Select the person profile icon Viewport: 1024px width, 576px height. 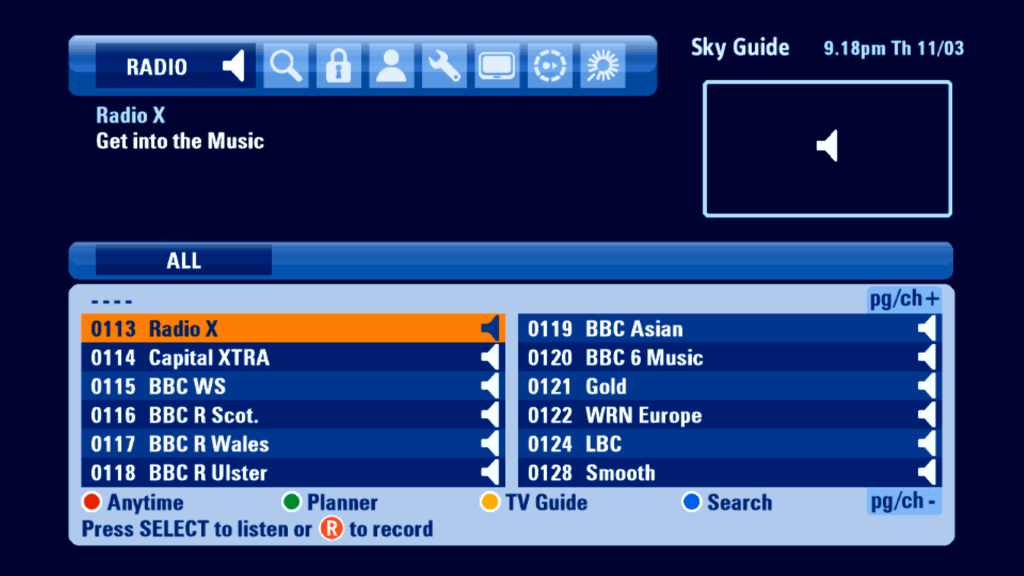(390, 66)
